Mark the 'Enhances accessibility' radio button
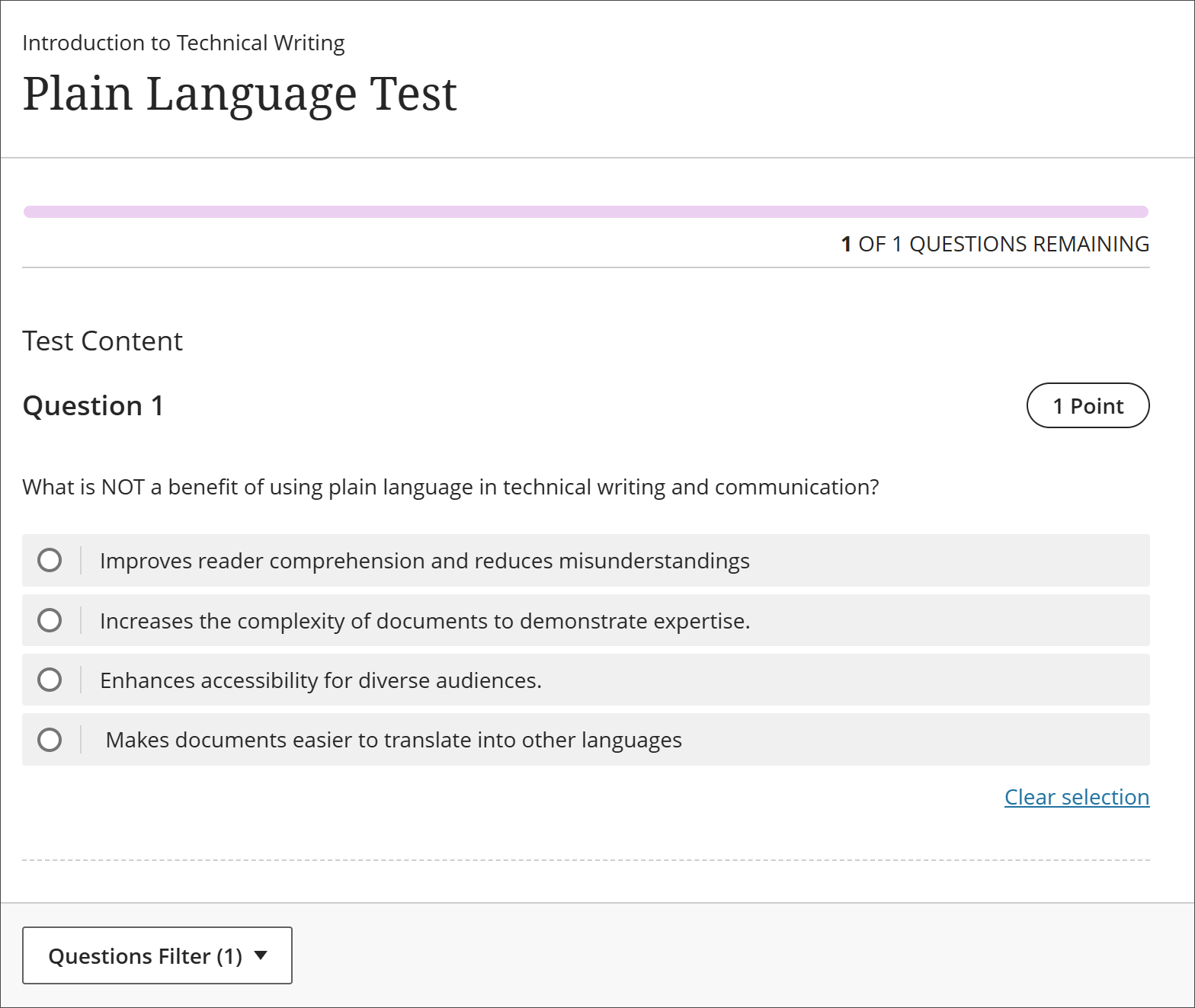This screenshot has width=1195, height=1008. (50, 680)
